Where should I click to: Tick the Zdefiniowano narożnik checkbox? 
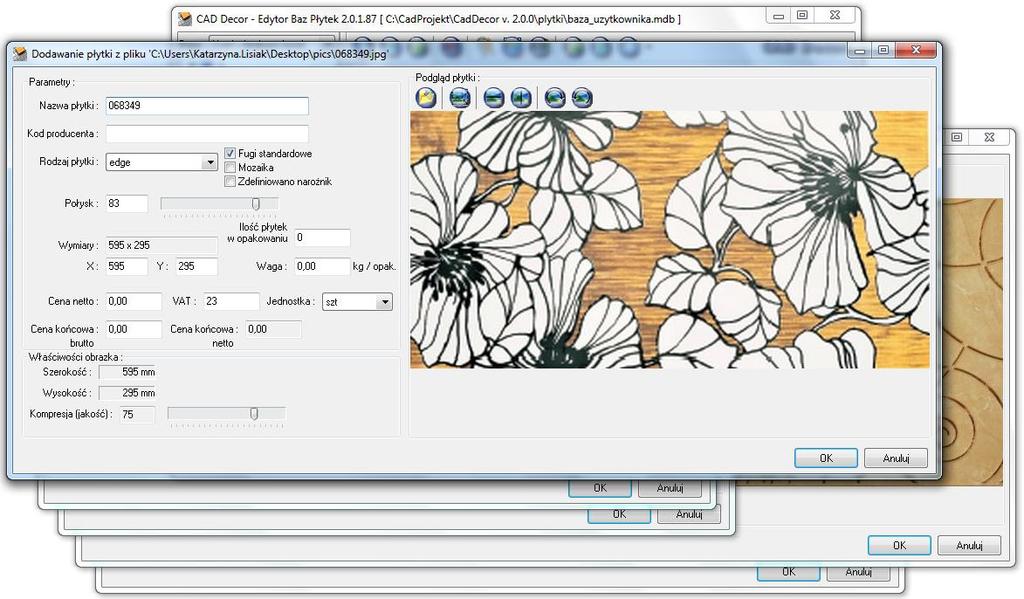click(230, 181)
